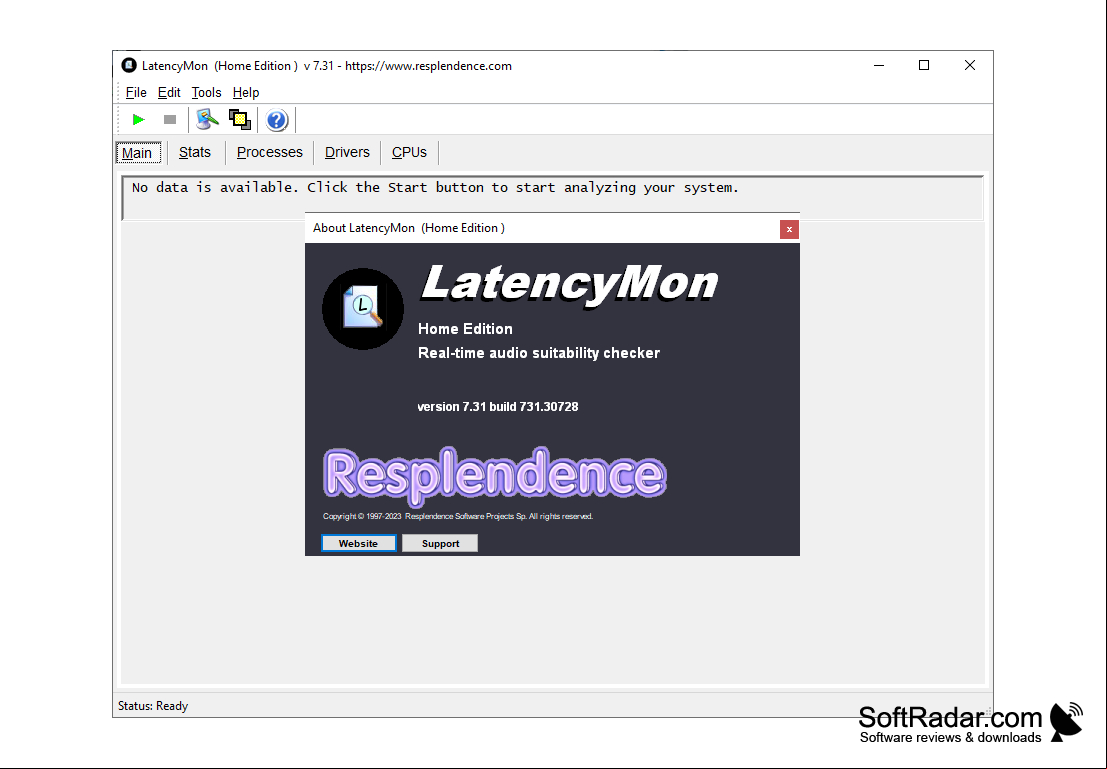Click the gray stop monitoring icon
Image resolution: width=1107 pixels, height=769 pixels.
(x=169, y=119)
